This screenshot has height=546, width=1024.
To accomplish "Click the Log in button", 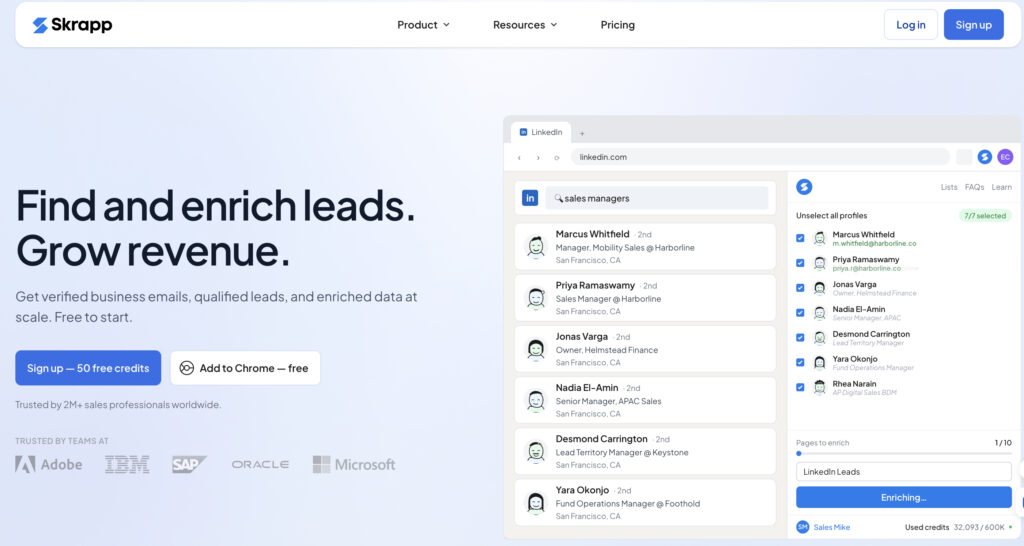I will (910, 25).
